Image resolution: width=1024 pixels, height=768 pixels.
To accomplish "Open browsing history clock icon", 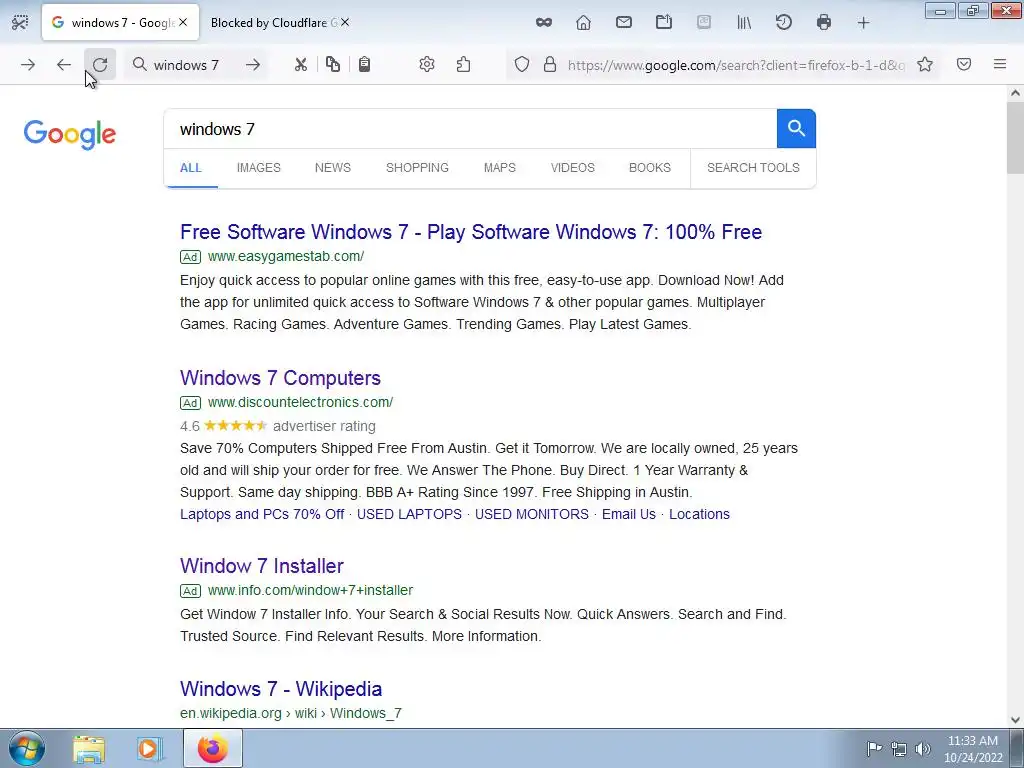I will [784, 23].
